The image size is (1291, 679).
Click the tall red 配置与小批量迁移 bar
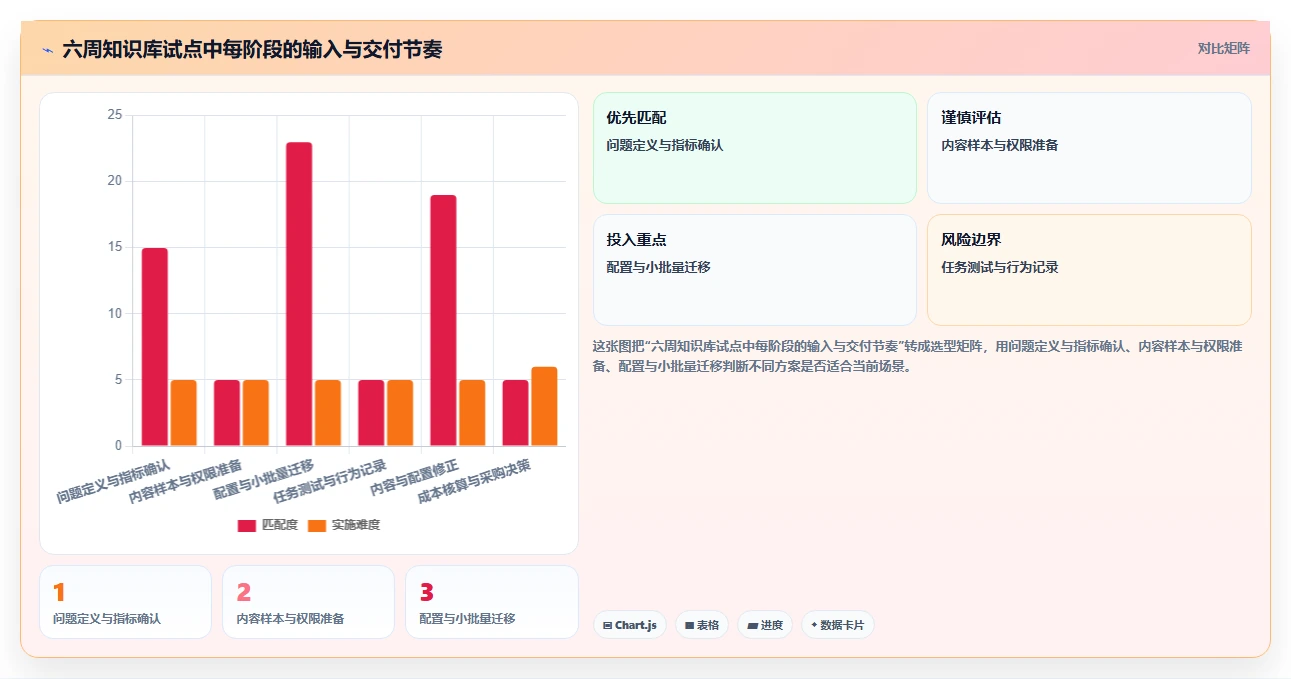(x=299, y=294)
